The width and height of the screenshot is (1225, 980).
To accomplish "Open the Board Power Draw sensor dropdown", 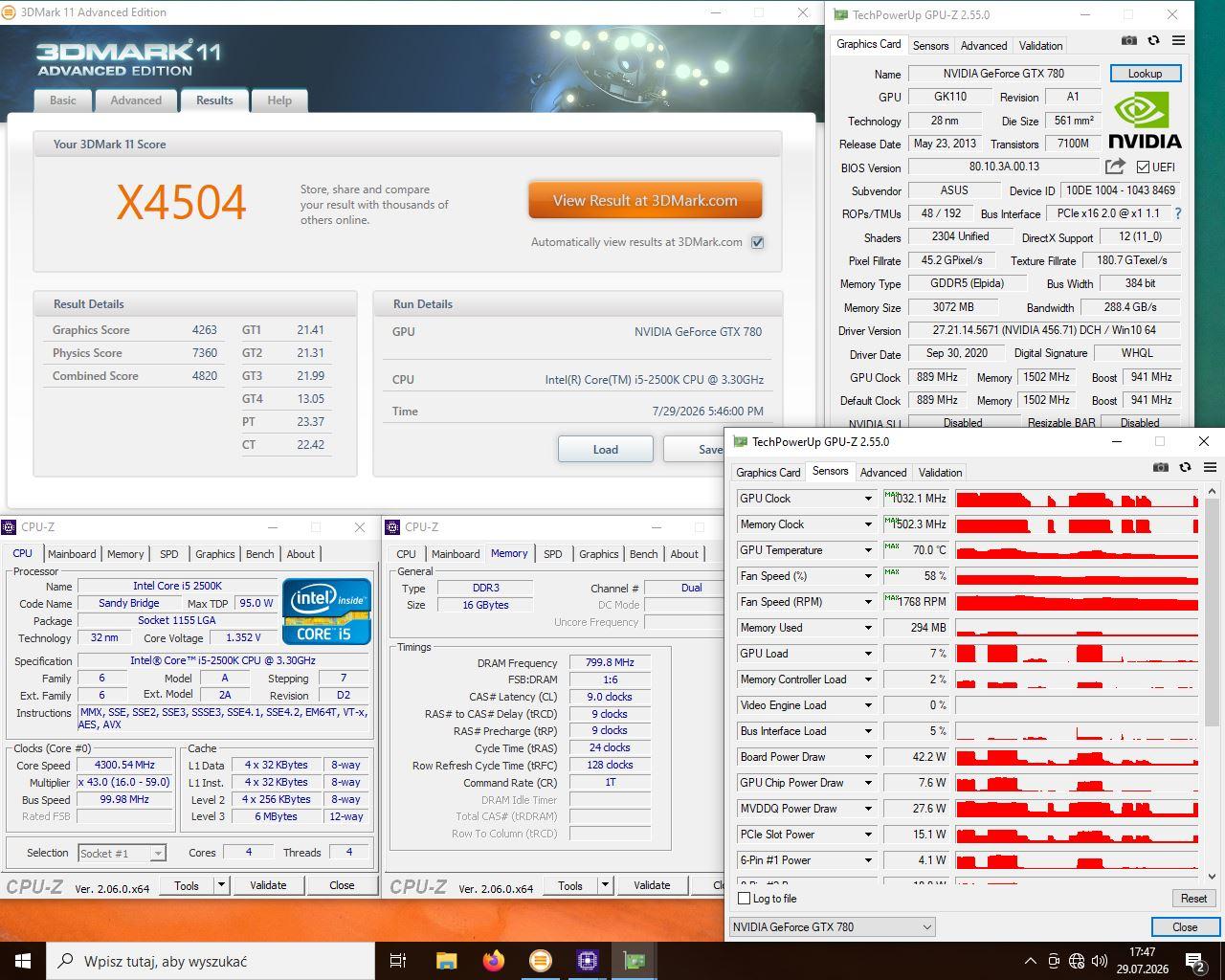I will click(x=868, y=757).
